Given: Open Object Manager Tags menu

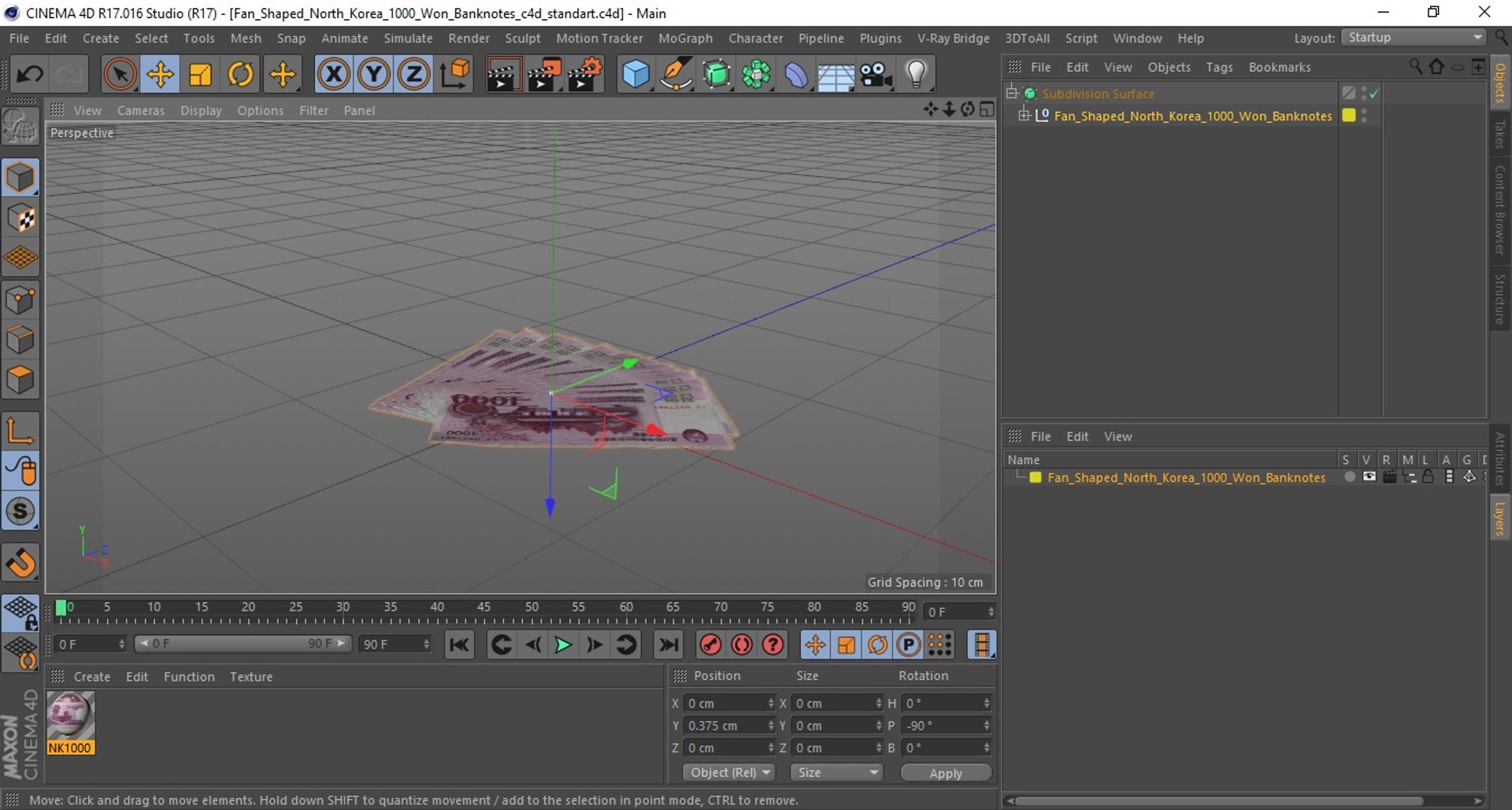Looking at the screenshot, I should (1219, 67).
